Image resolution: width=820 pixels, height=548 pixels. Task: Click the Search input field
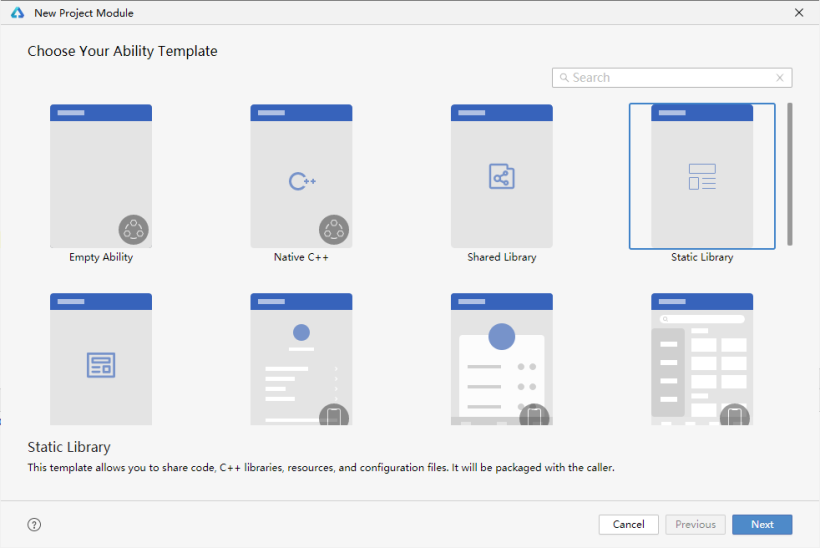[672, 78]
